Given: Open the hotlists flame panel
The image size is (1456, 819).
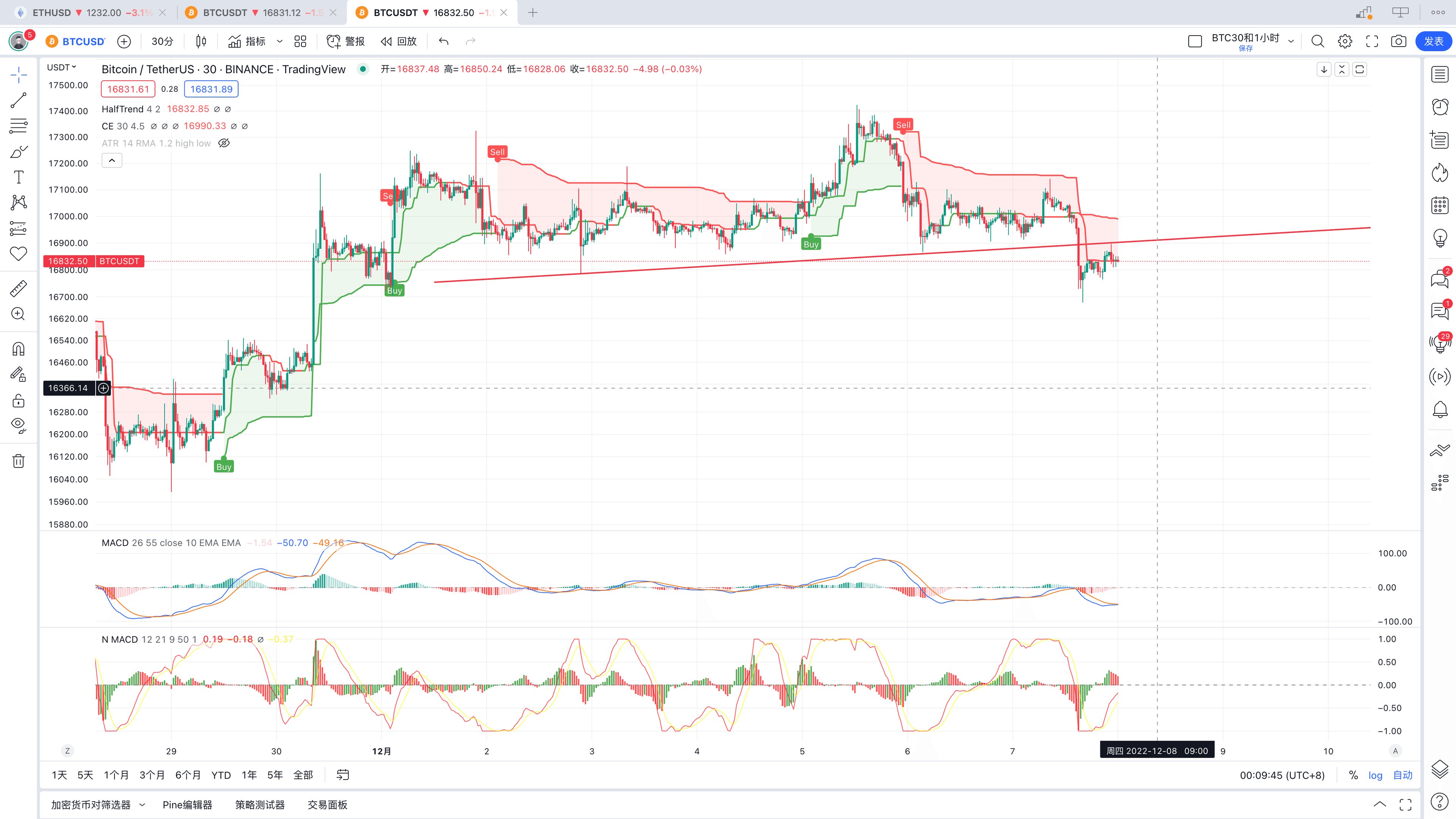Looking at the screenshot, I should pyautogui.click(x=1440, y=173).
